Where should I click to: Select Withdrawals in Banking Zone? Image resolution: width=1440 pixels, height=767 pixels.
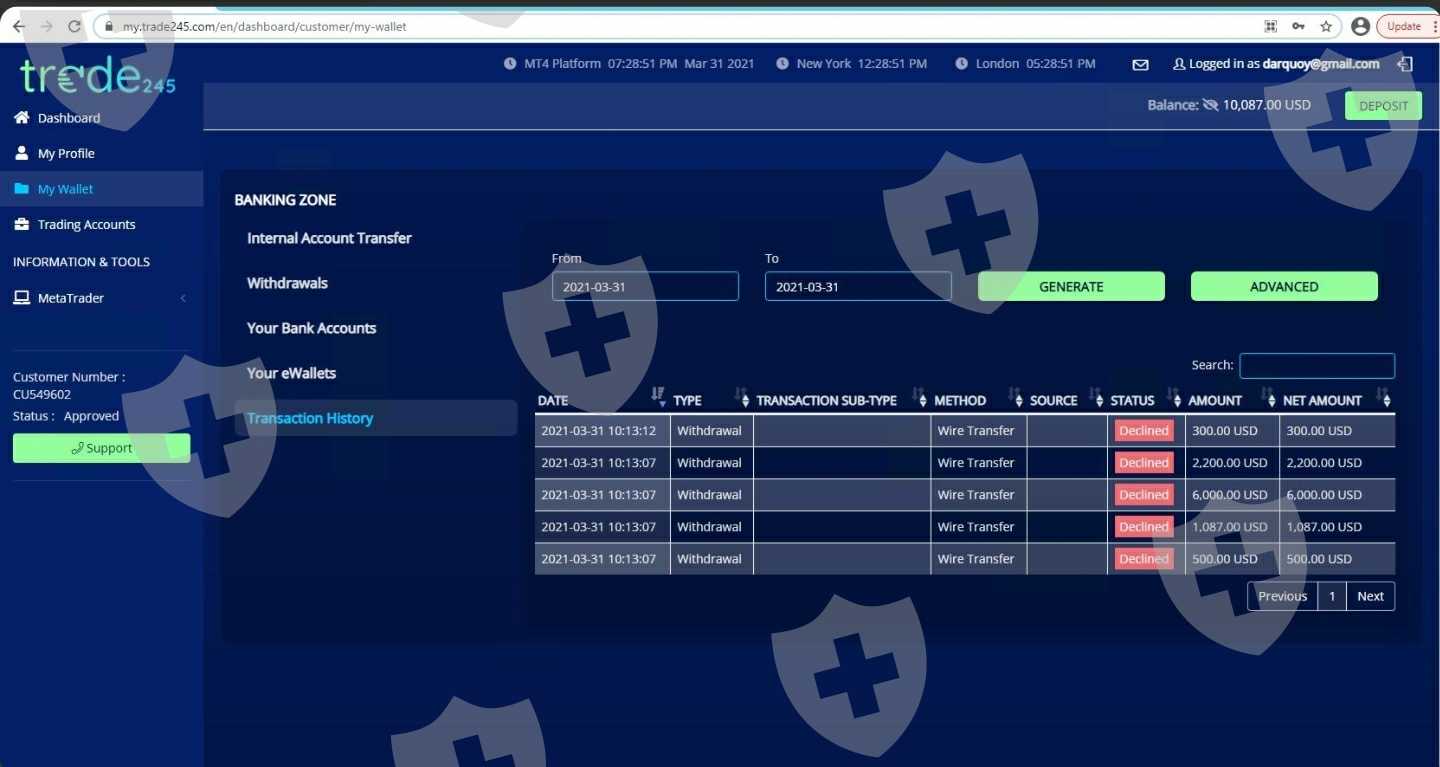(x=287, y=283)
